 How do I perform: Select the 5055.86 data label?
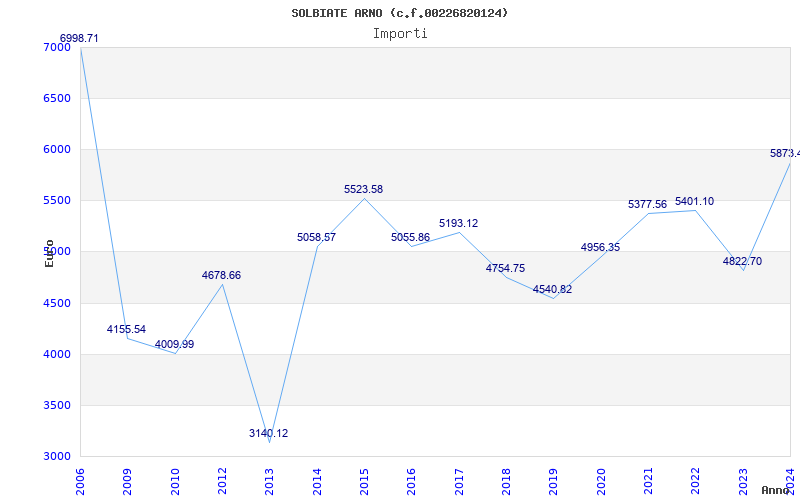point(411,237)
